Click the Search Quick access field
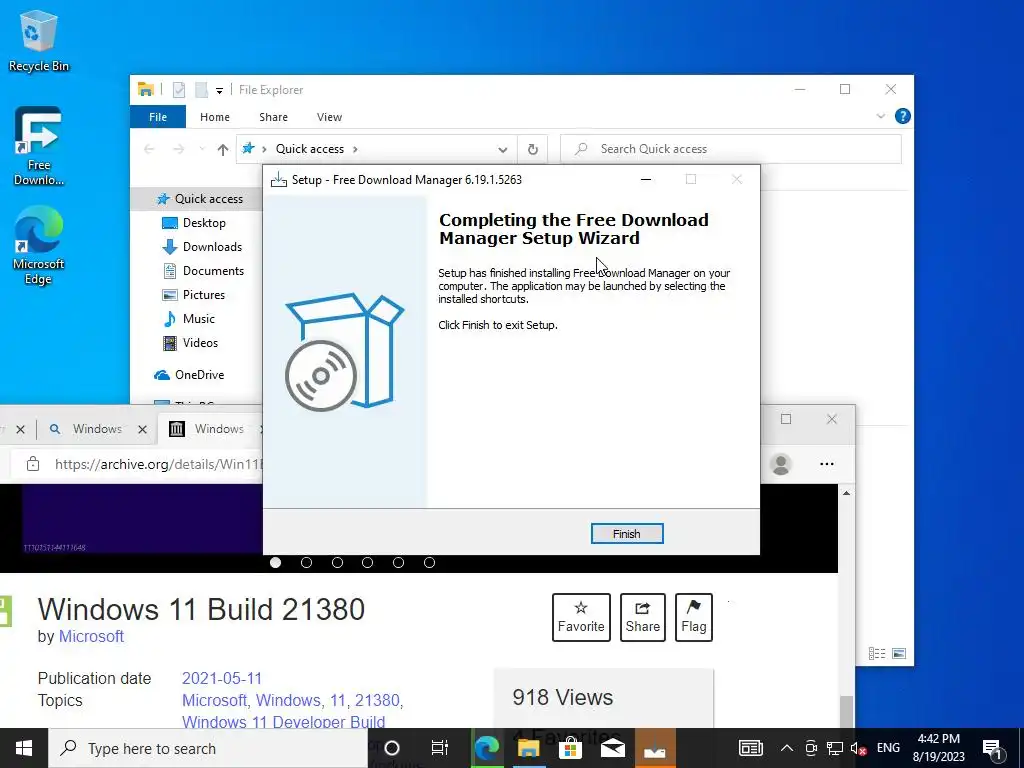Screen dimensions: 1024x768 731,149
